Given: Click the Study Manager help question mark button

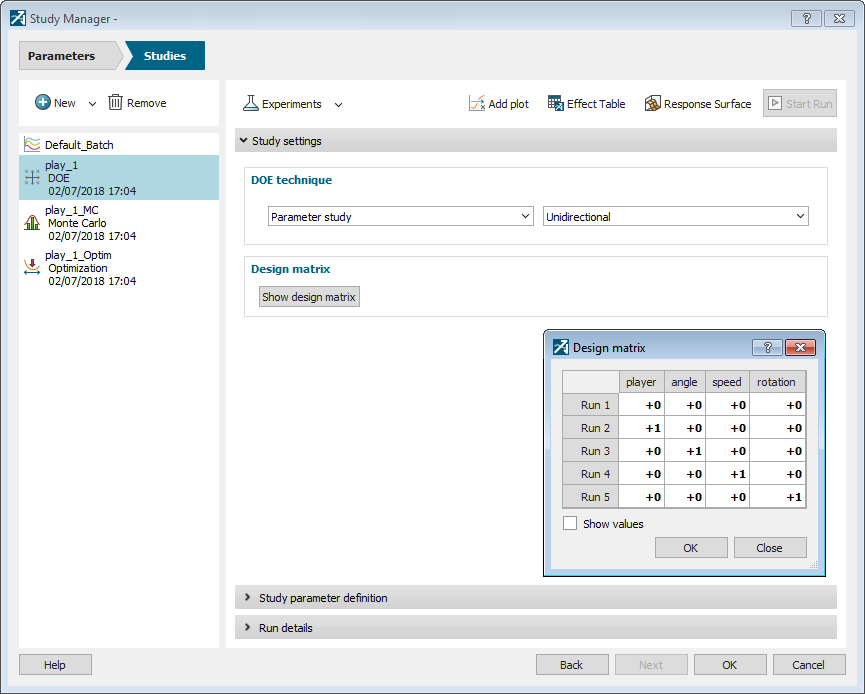Looking at the screenshot, I should click(806, 18).
